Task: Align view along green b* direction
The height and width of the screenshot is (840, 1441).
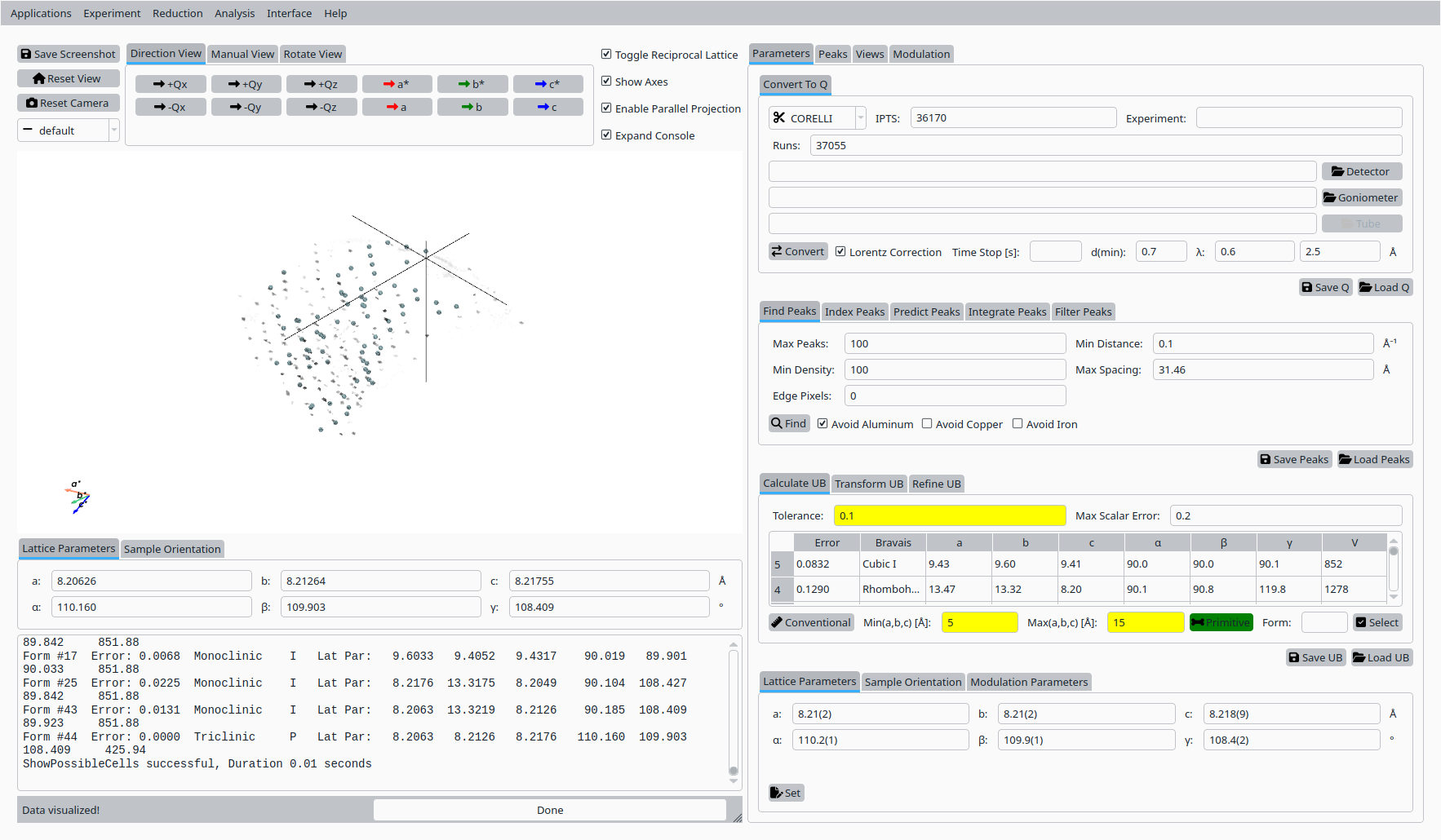Action: [x=472, y=84]
